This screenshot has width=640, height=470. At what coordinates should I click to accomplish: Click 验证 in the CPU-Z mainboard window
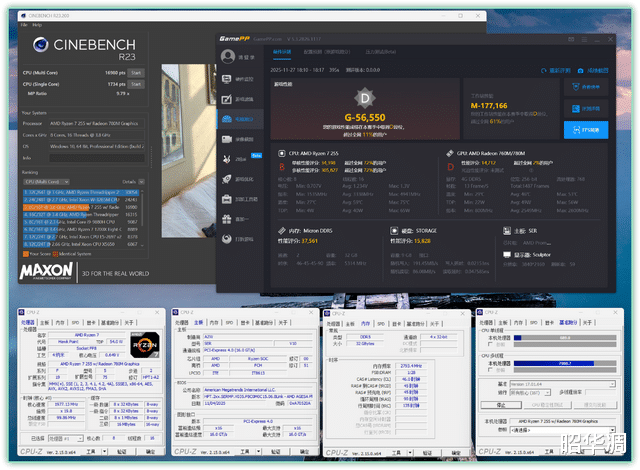coord(276,452)
